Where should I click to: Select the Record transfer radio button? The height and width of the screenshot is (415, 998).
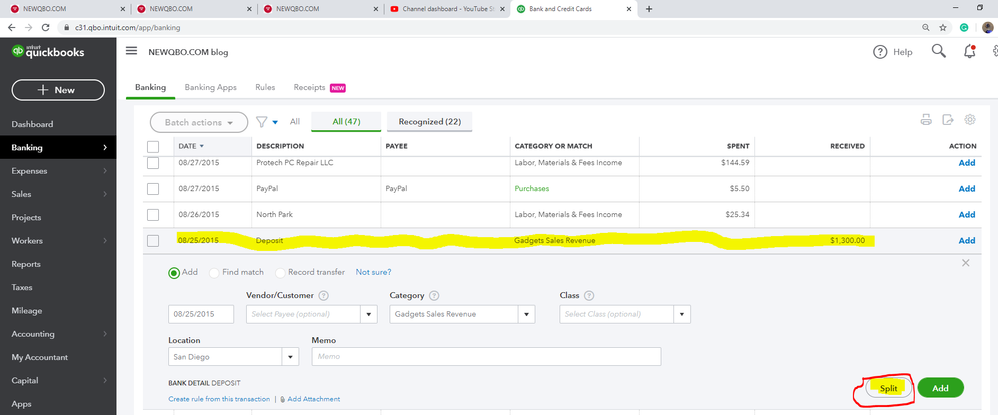(x=280, y=272)
